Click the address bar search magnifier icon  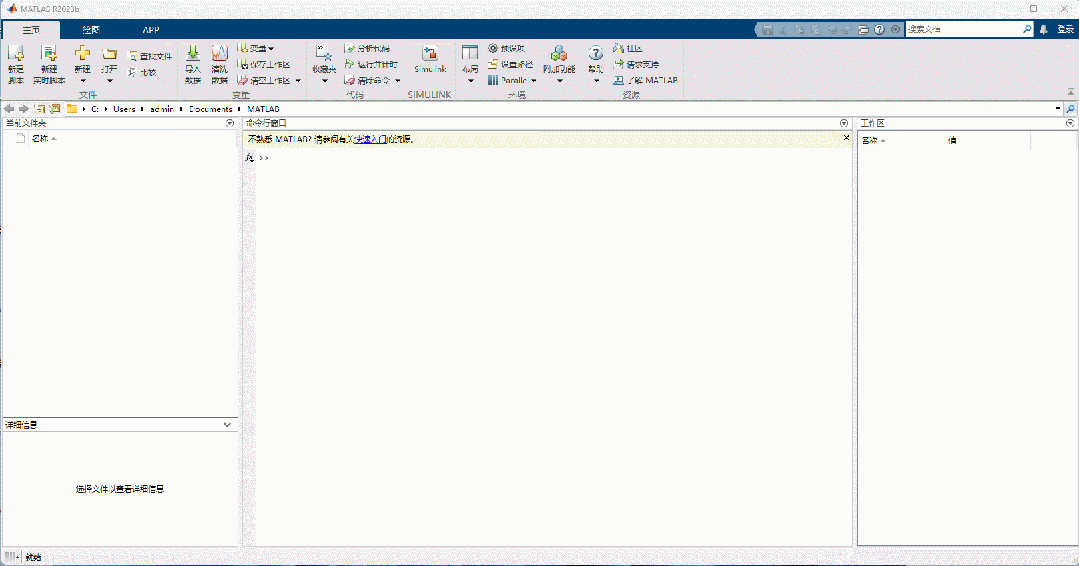1070,109
